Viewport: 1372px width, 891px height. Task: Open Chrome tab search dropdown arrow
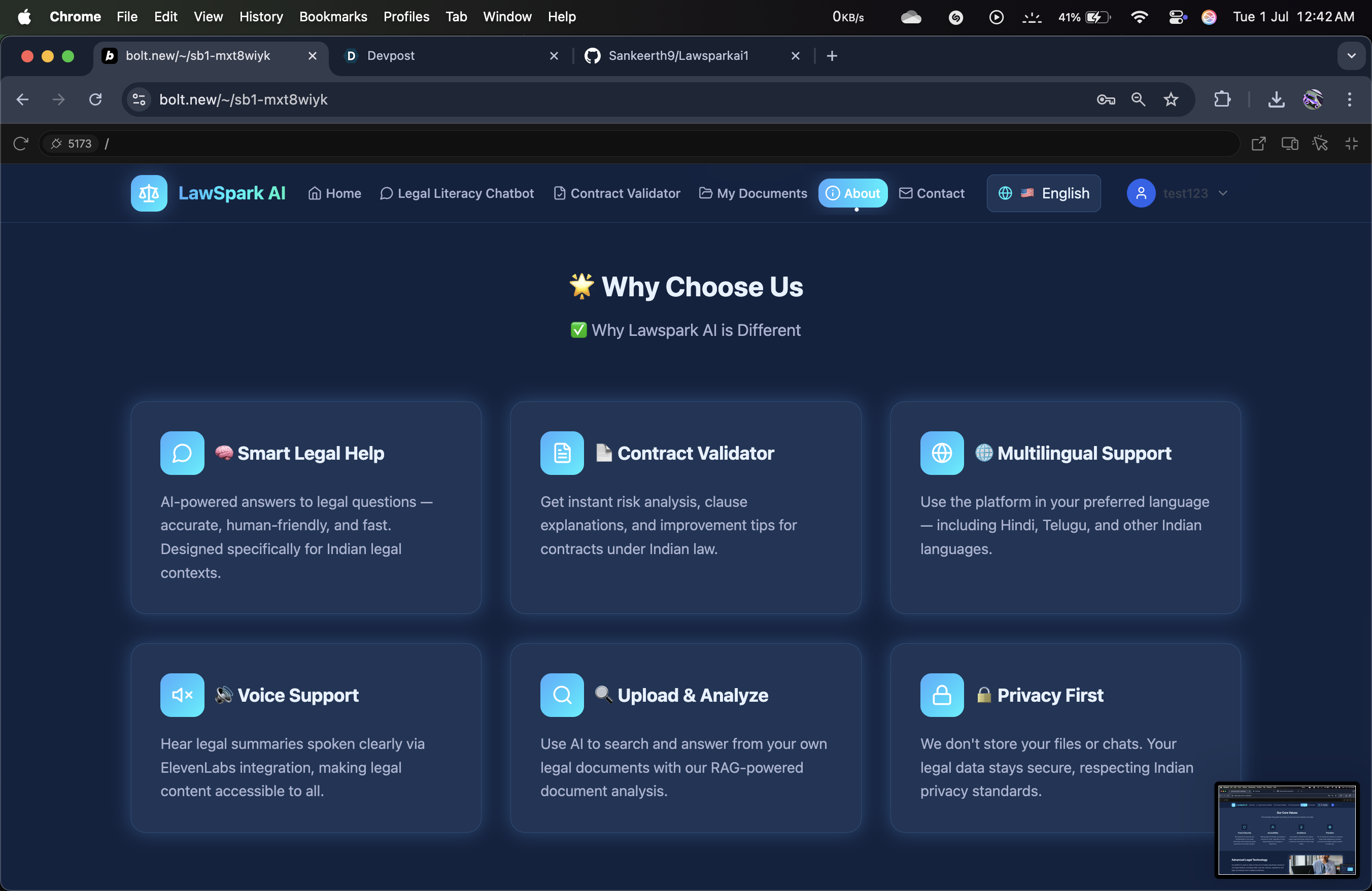coord(1351,56)
